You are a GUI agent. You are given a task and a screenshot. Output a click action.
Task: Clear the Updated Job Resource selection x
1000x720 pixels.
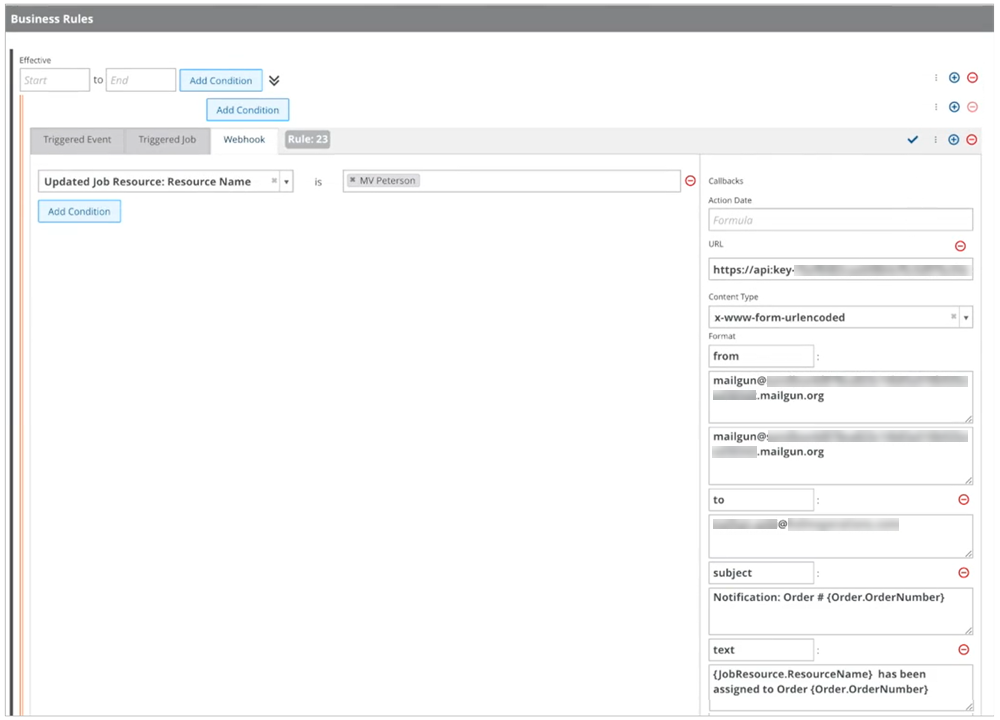(x=274, y=181)
